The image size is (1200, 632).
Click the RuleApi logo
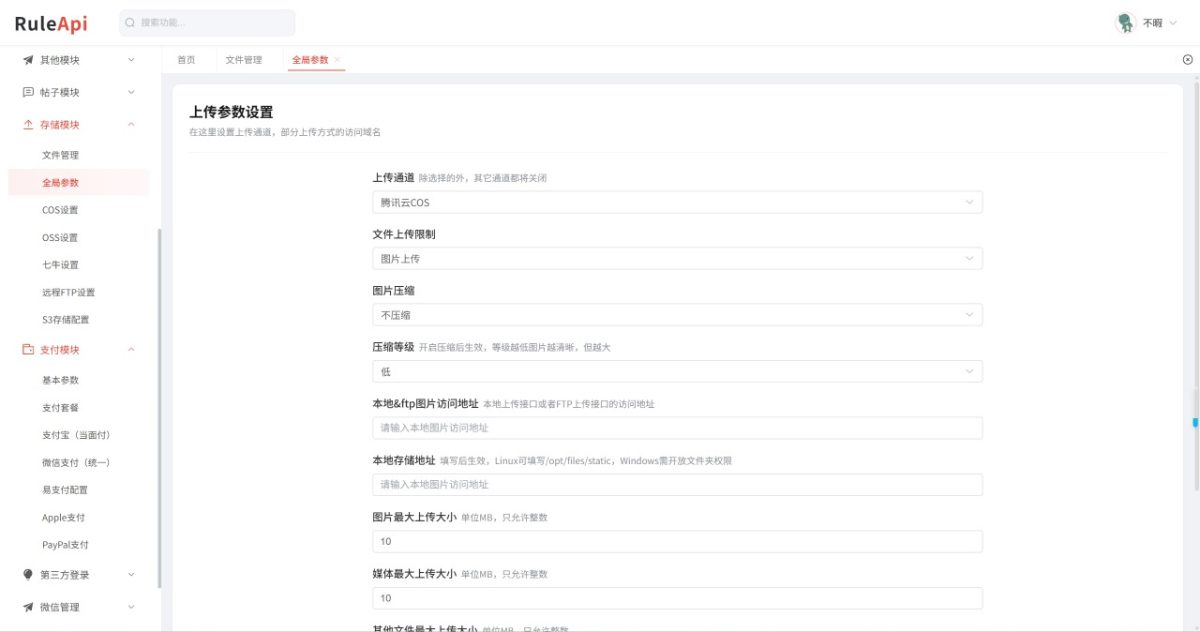[51, 23]
